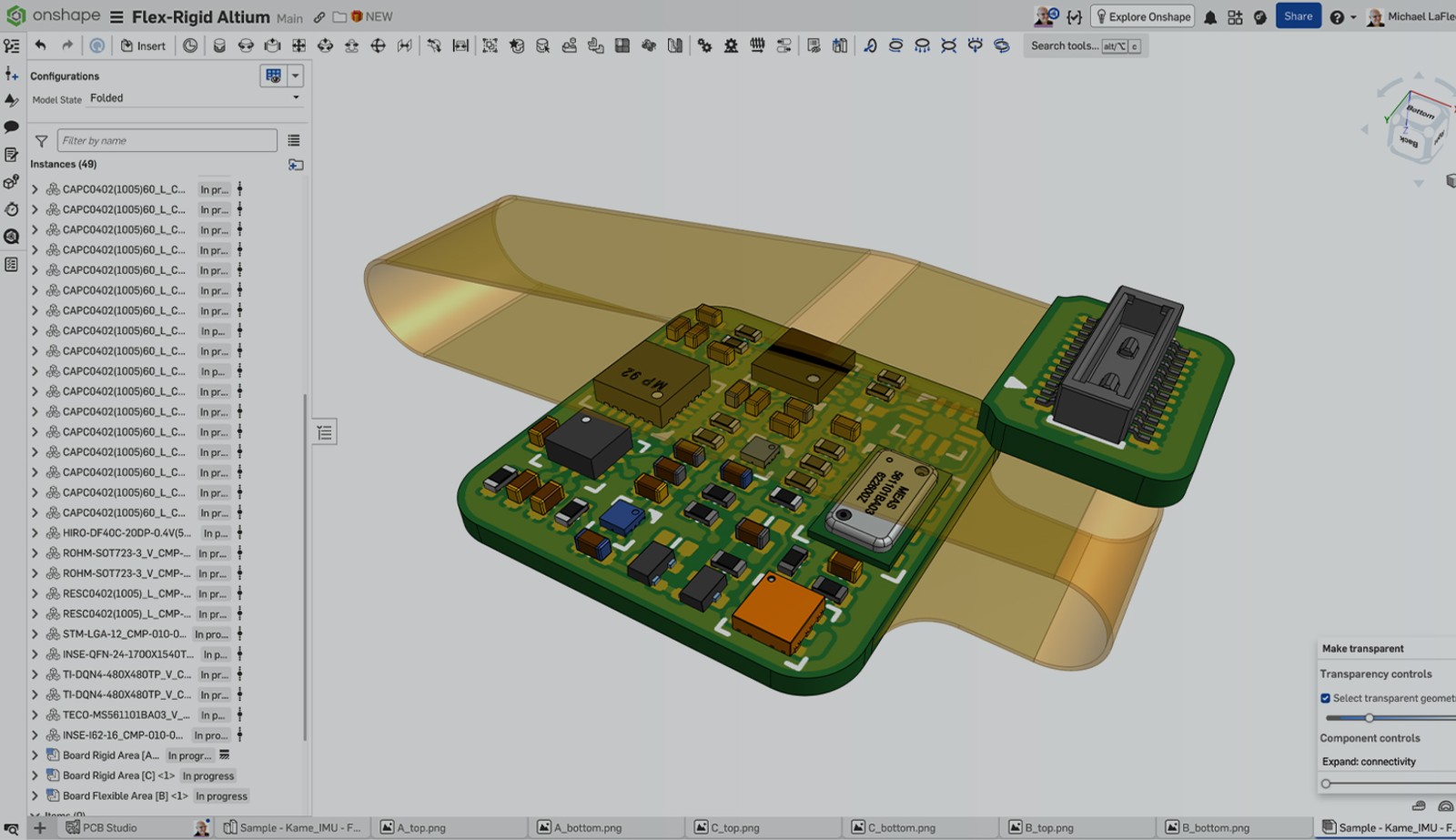Select the Fastened mate tool

pos(219,46)
